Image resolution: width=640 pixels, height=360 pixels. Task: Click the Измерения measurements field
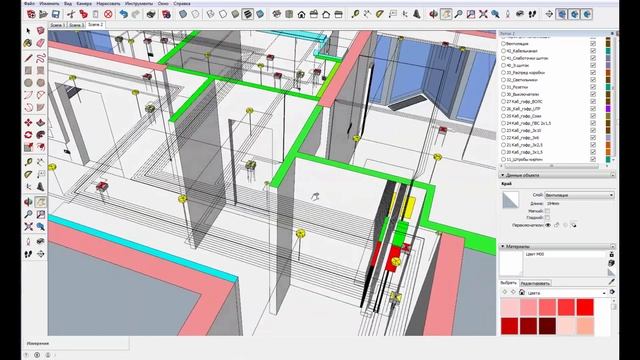pyautogui.click(x=76, y=343)
